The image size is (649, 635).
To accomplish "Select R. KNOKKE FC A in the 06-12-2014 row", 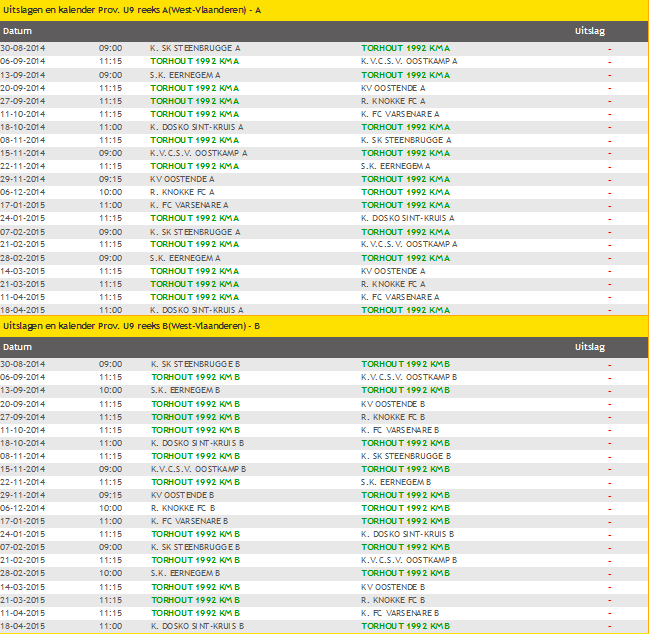I will 182,192.
